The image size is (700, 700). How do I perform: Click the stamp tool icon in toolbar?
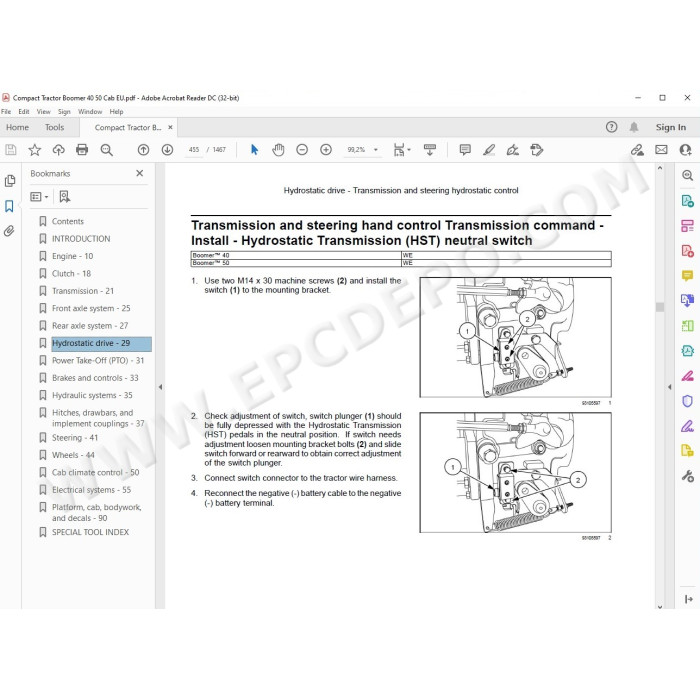(537, 150)
